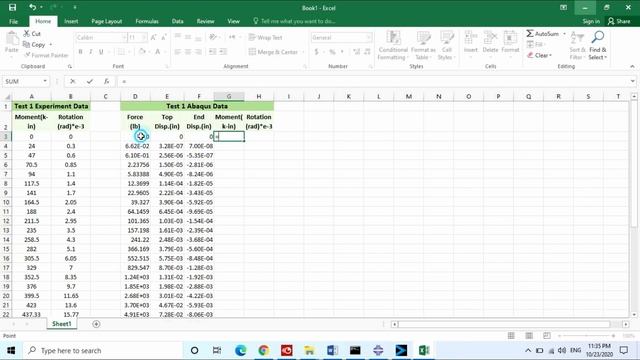Add a new sheet with plus icon
Screen dimensions: 640x360
(96, 324)
